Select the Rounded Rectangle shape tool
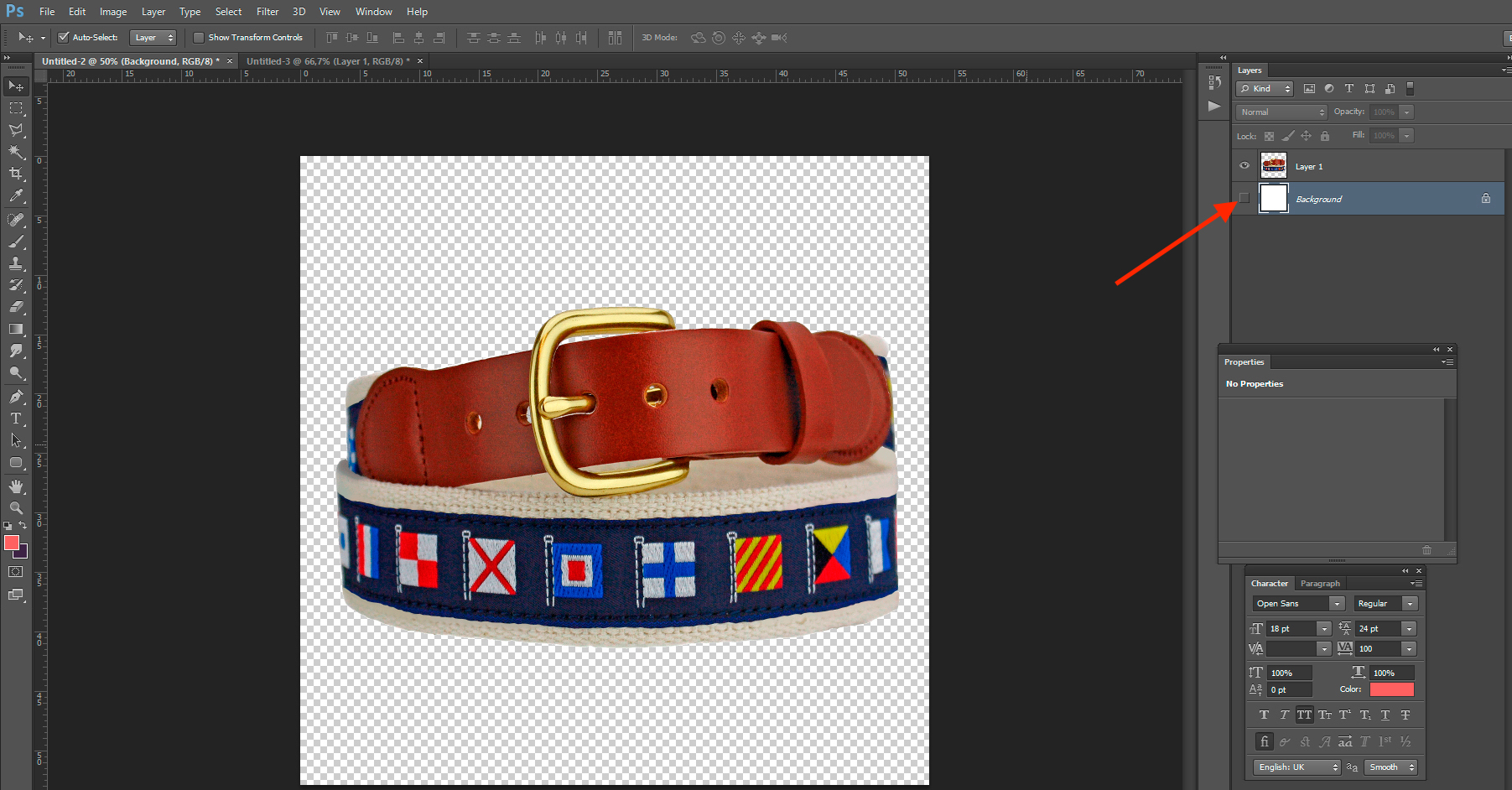Viewport: 1512px width, 790px height. [16, 462]
